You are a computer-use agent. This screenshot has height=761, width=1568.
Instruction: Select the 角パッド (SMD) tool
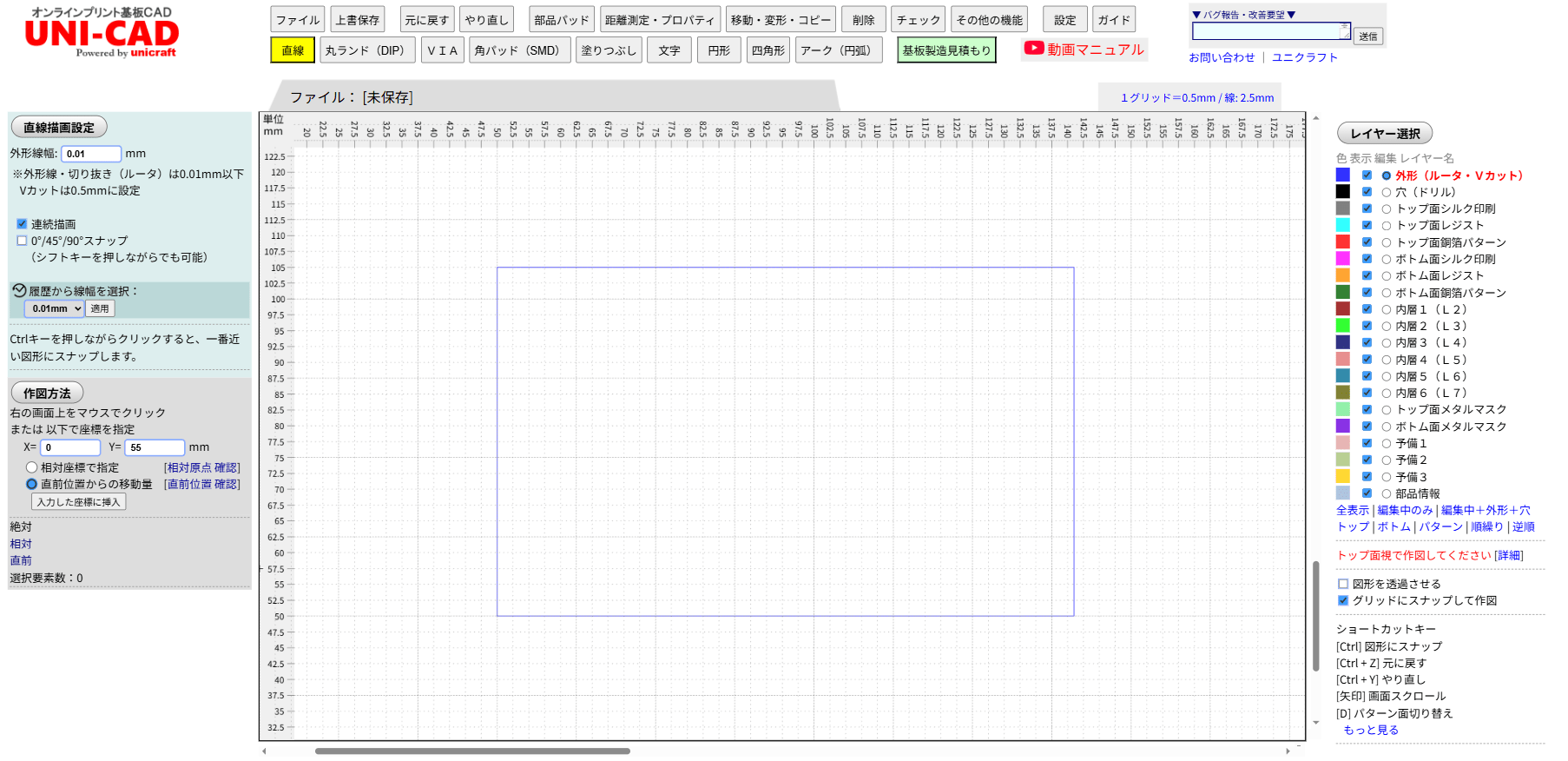[517, 50]
